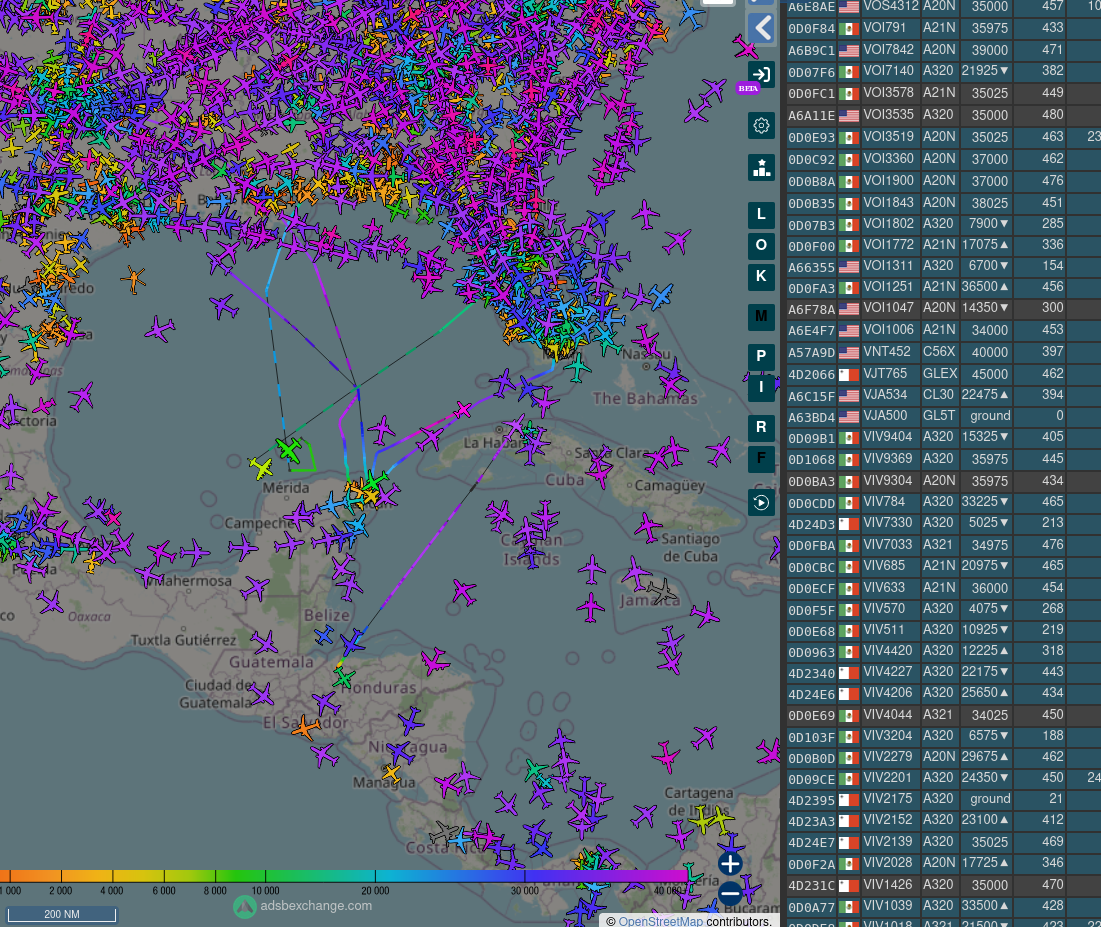The height and width of the screenshot is (927, 1101).
Task: Click the green aircraft over western Honduras
Action: (343, 678)
